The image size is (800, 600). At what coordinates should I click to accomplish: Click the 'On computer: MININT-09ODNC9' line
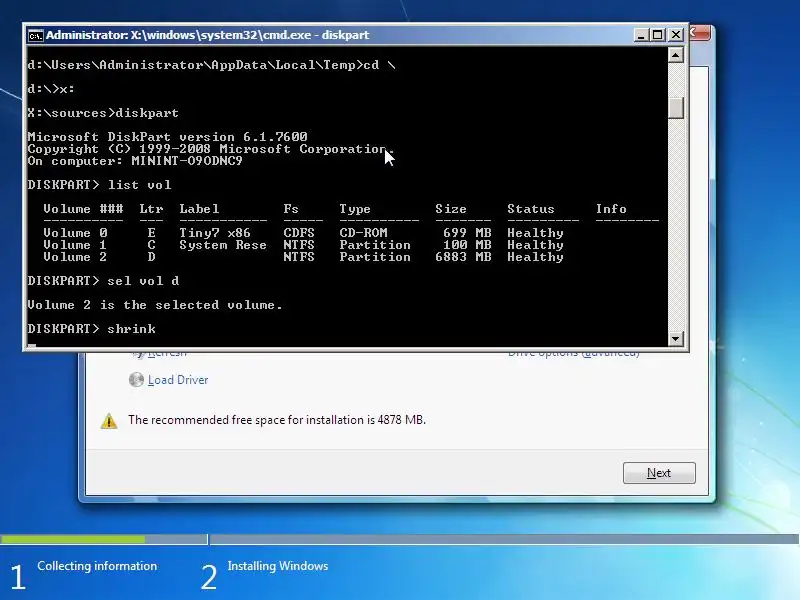[x=135, y=161]
